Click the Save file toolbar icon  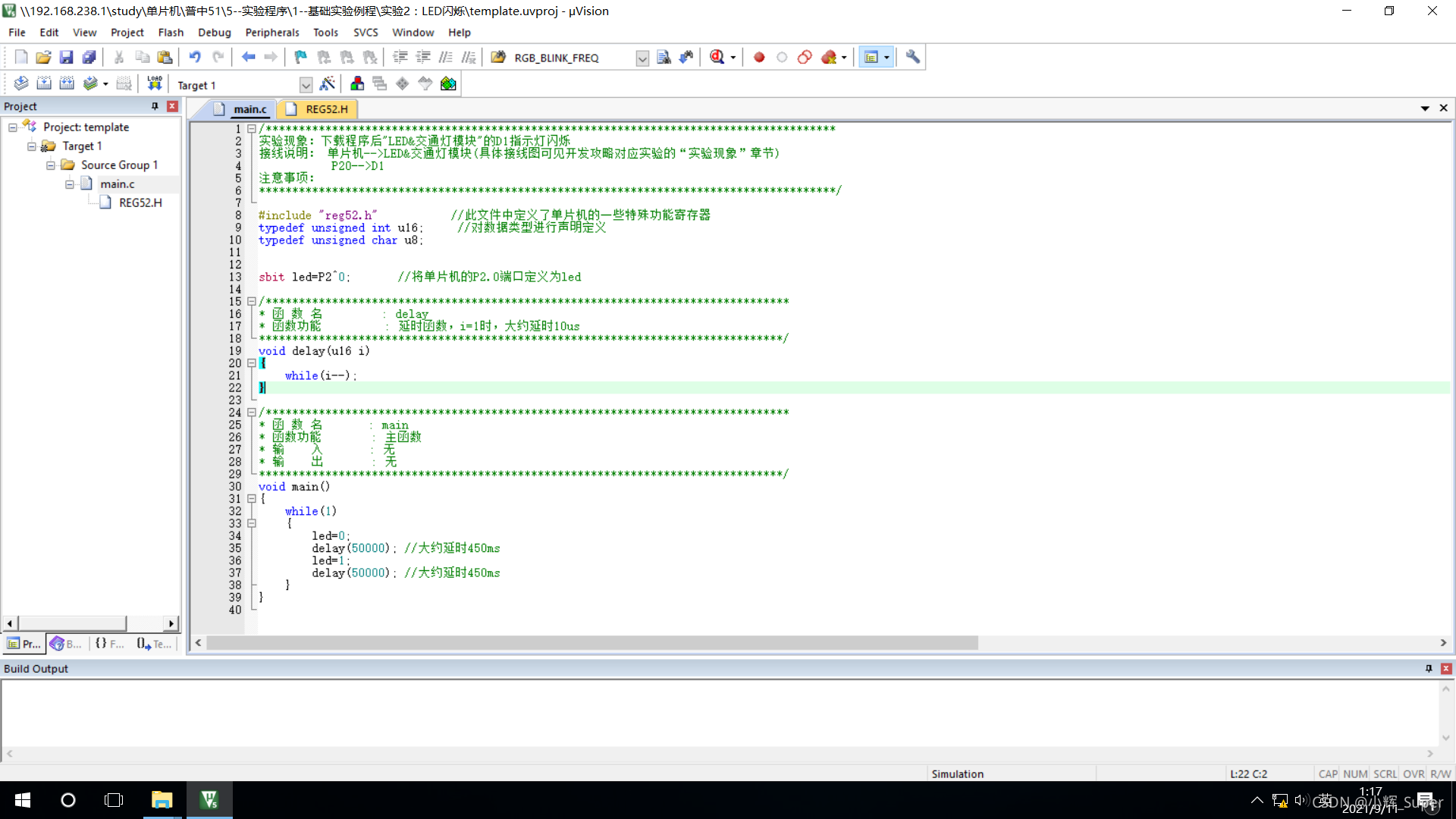[67, 57]
